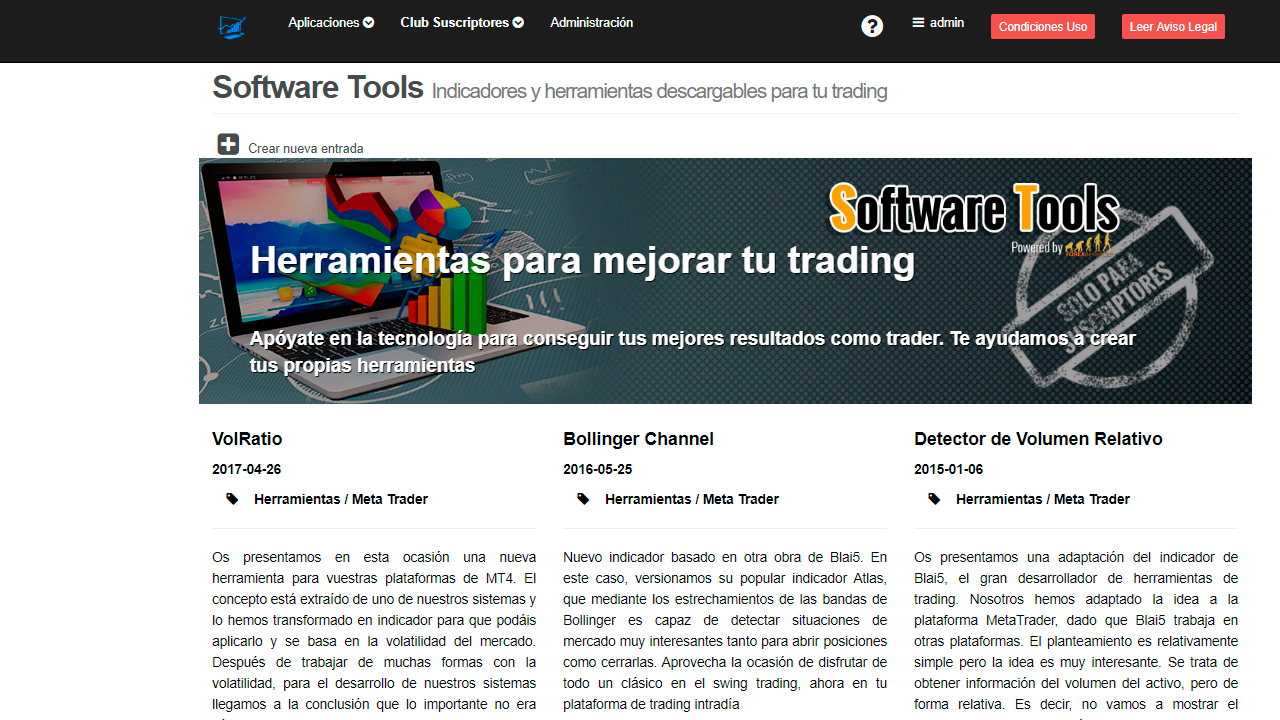Image resolution: width=1280 pixels, height=720 pixels.
Task: Expand the Club Suscriptores dropdown menu
Action: (x=462, y=22)
